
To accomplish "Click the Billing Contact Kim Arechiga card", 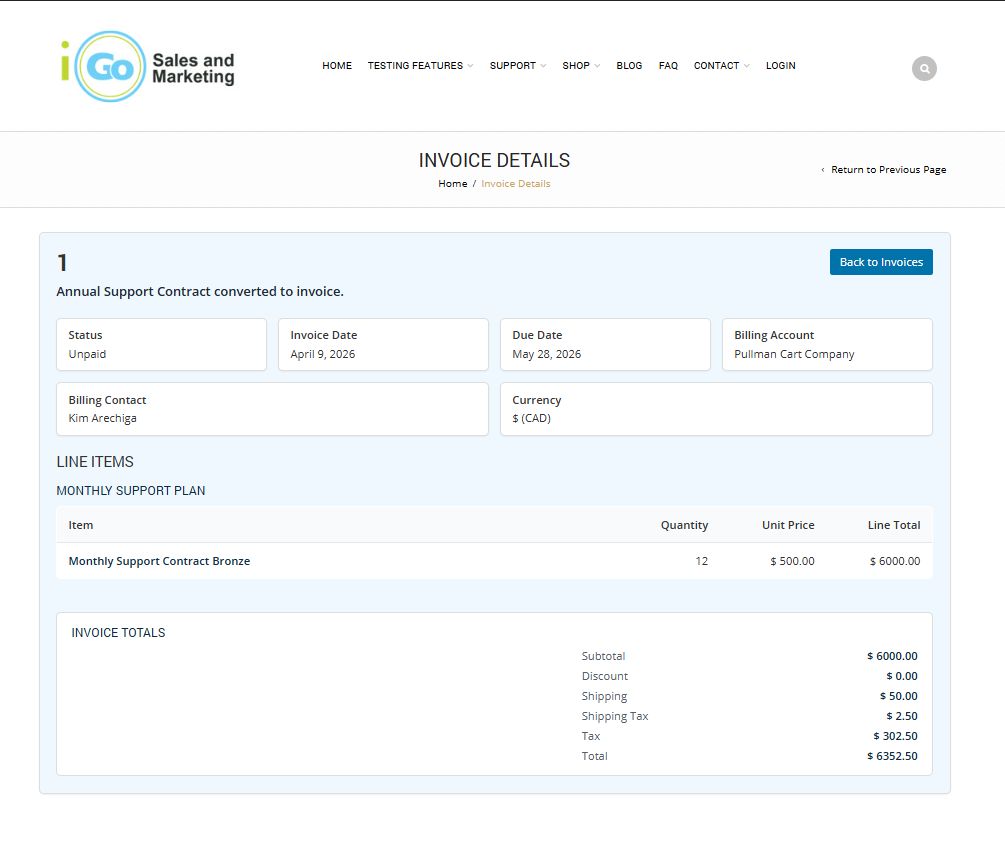I will point(272,409).
